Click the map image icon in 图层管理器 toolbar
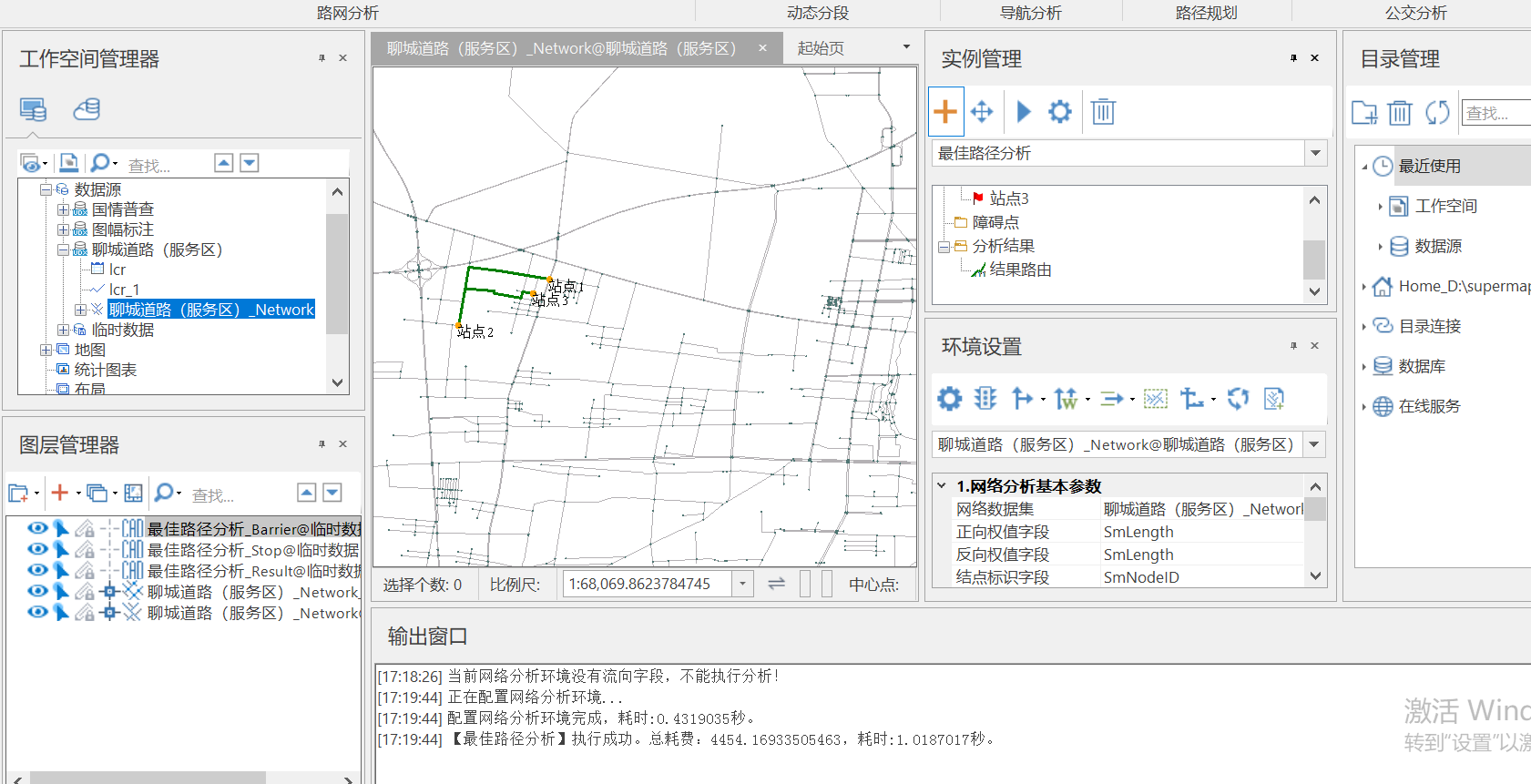Screen dimensions: 1531x784 click(x=133, y=493)
